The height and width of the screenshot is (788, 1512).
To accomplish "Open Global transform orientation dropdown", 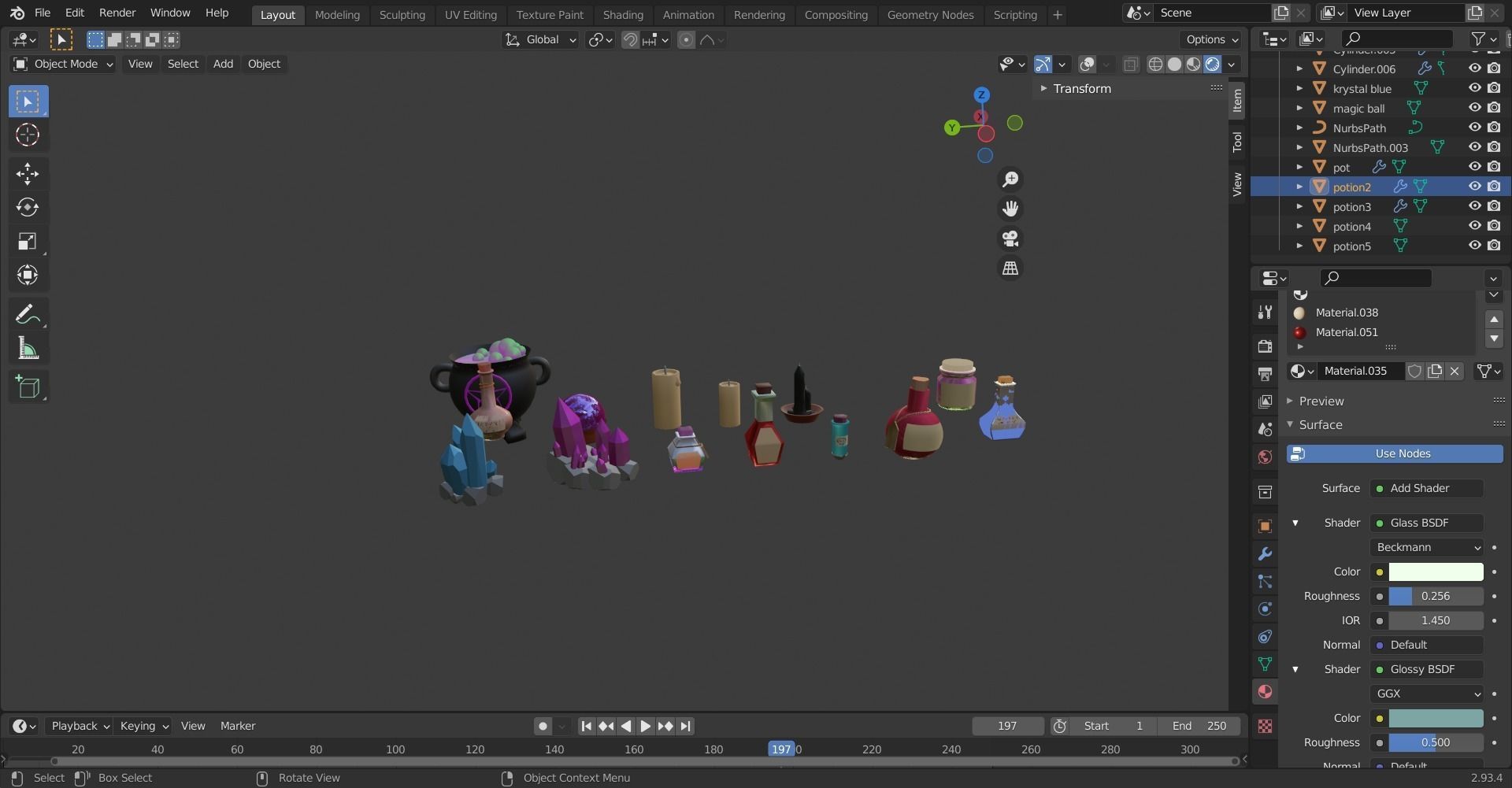I will coord(541,40).
